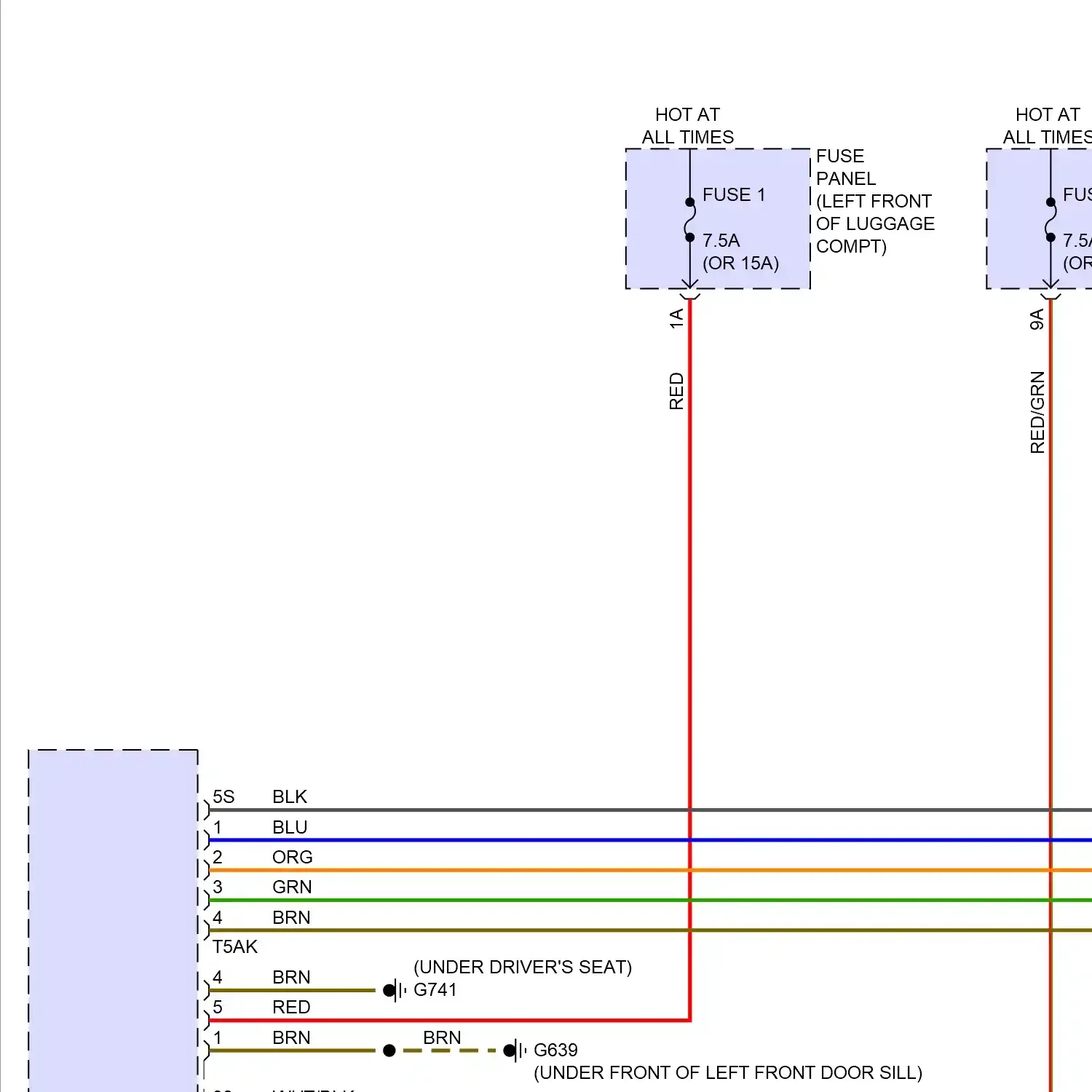This screenshot has height=1092, width=1092.
Task: Select the "BLK" wire color label
Action: pyautogui.click(x=290, y=796)
